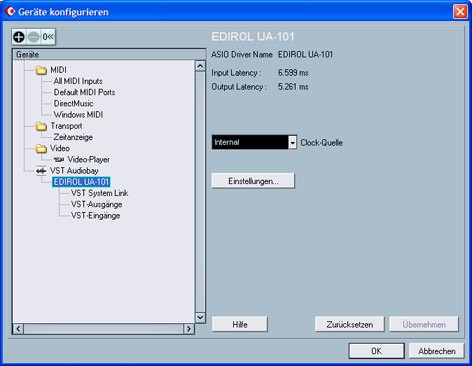This screenshot has height=366, width=472.
Task: Click the Input Latency value 6.599 ms
Action: coord(293,73)
